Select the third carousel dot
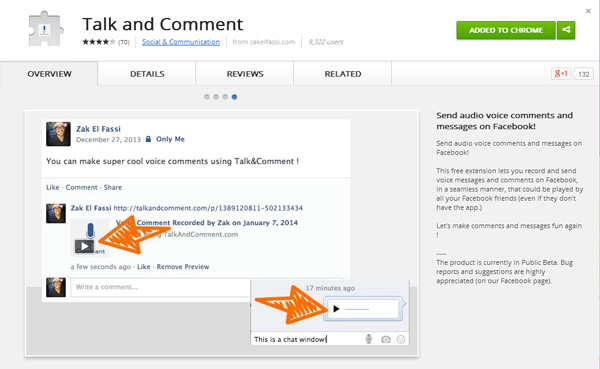The image size is (600, 369). (x=225, y=97)
